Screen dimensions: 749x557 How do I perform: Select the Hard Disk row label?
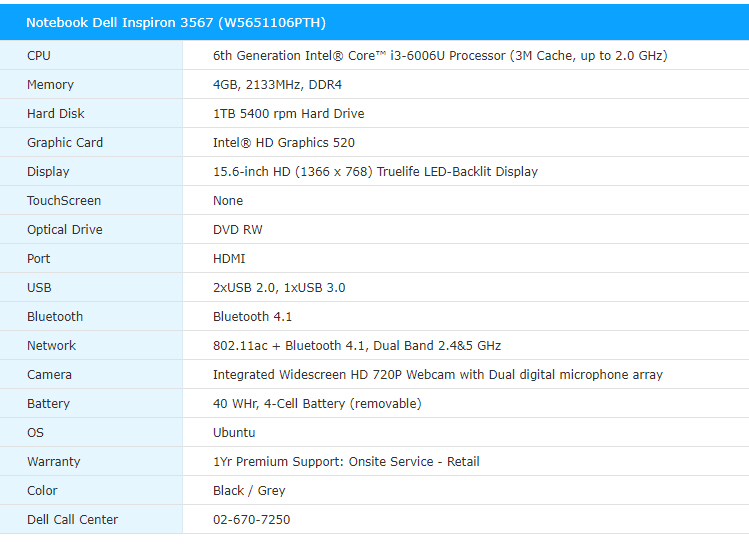(55, 114)
